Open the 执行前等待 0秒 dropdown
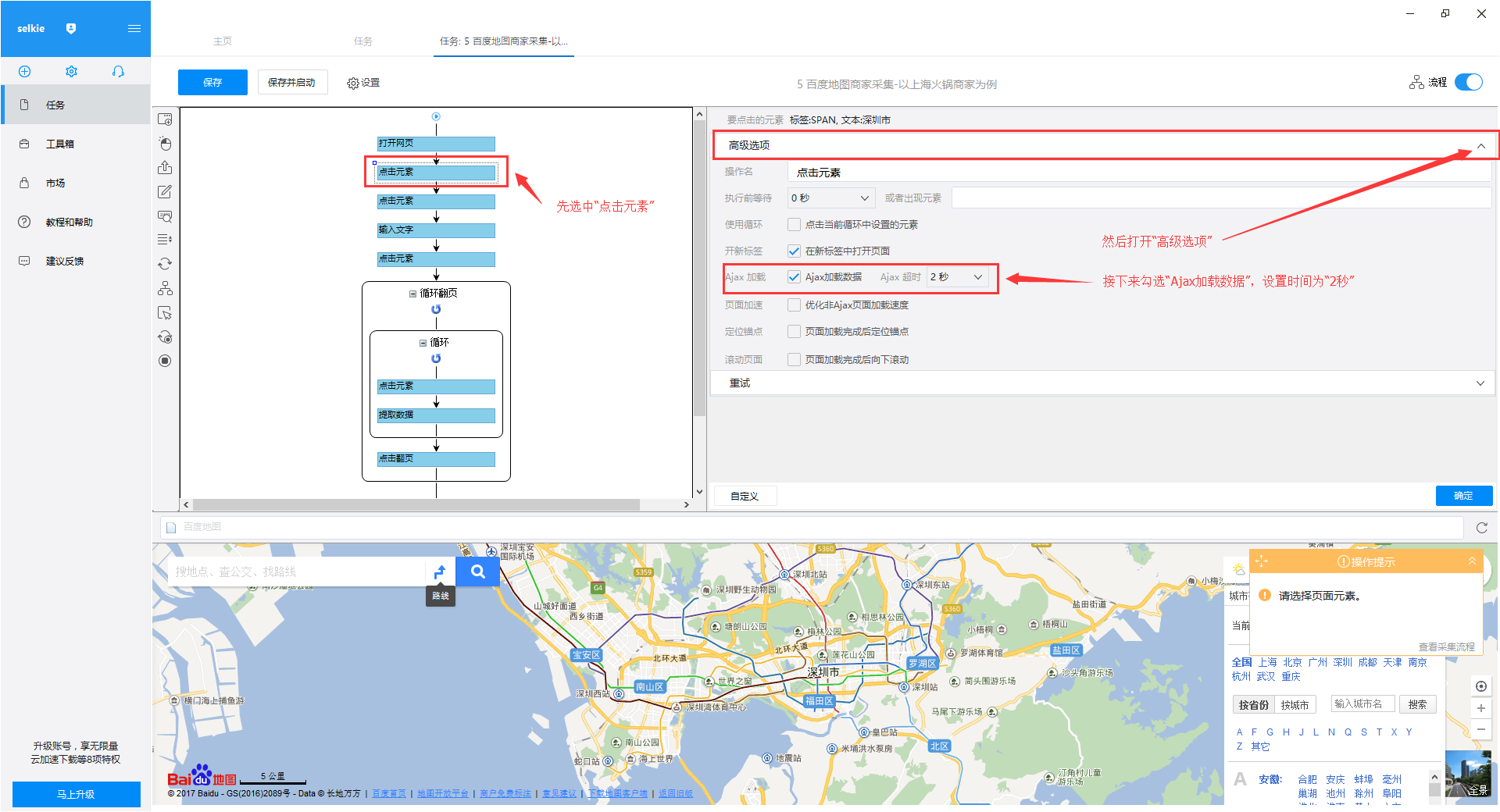 (830, 198)
